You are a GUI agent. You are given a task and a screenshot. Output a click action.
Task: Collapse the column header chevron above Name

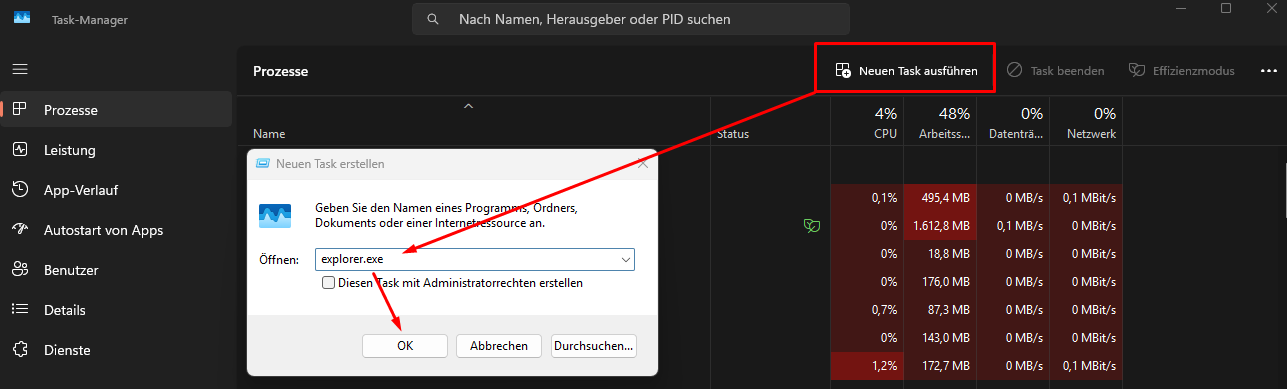[468, 106]
